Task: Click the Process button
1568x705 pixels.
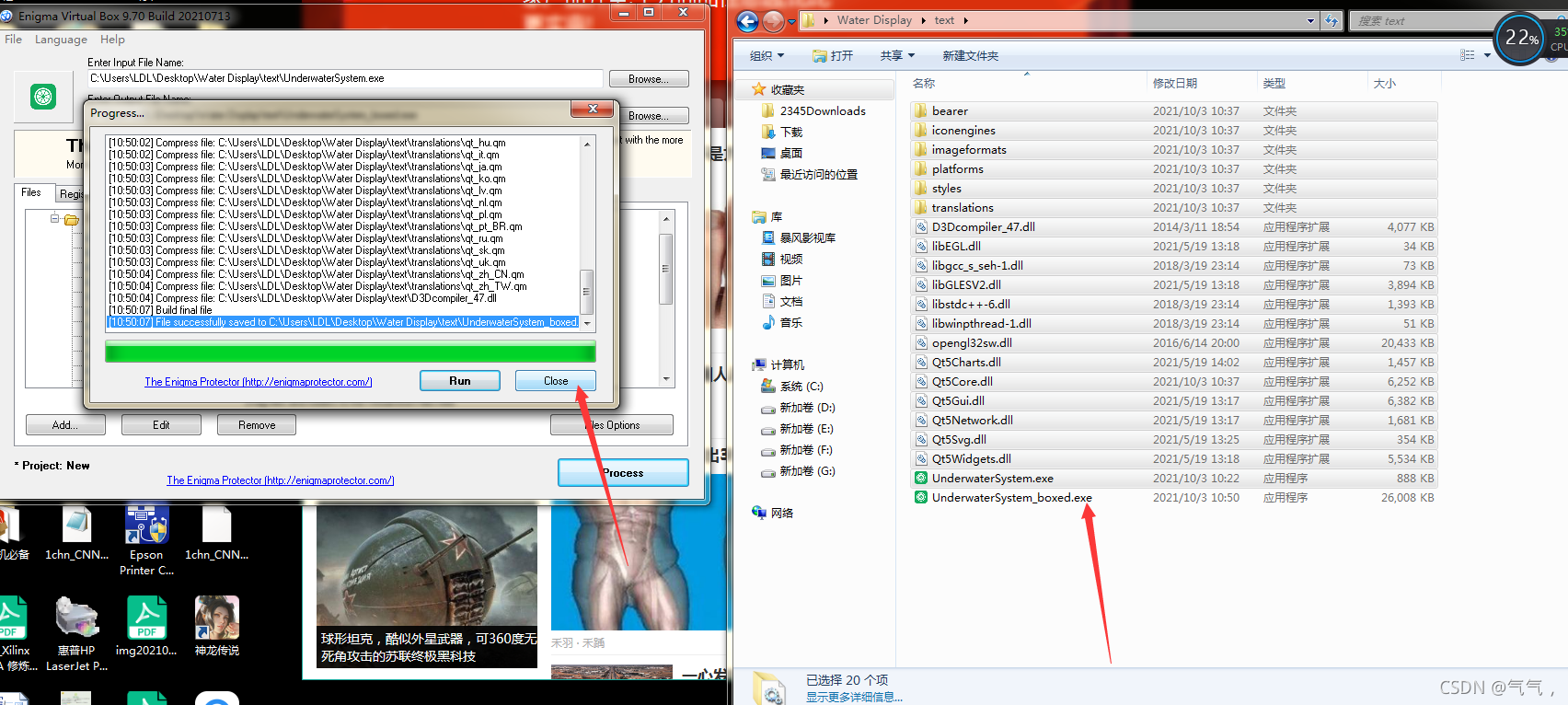Action: pos(623,473)
